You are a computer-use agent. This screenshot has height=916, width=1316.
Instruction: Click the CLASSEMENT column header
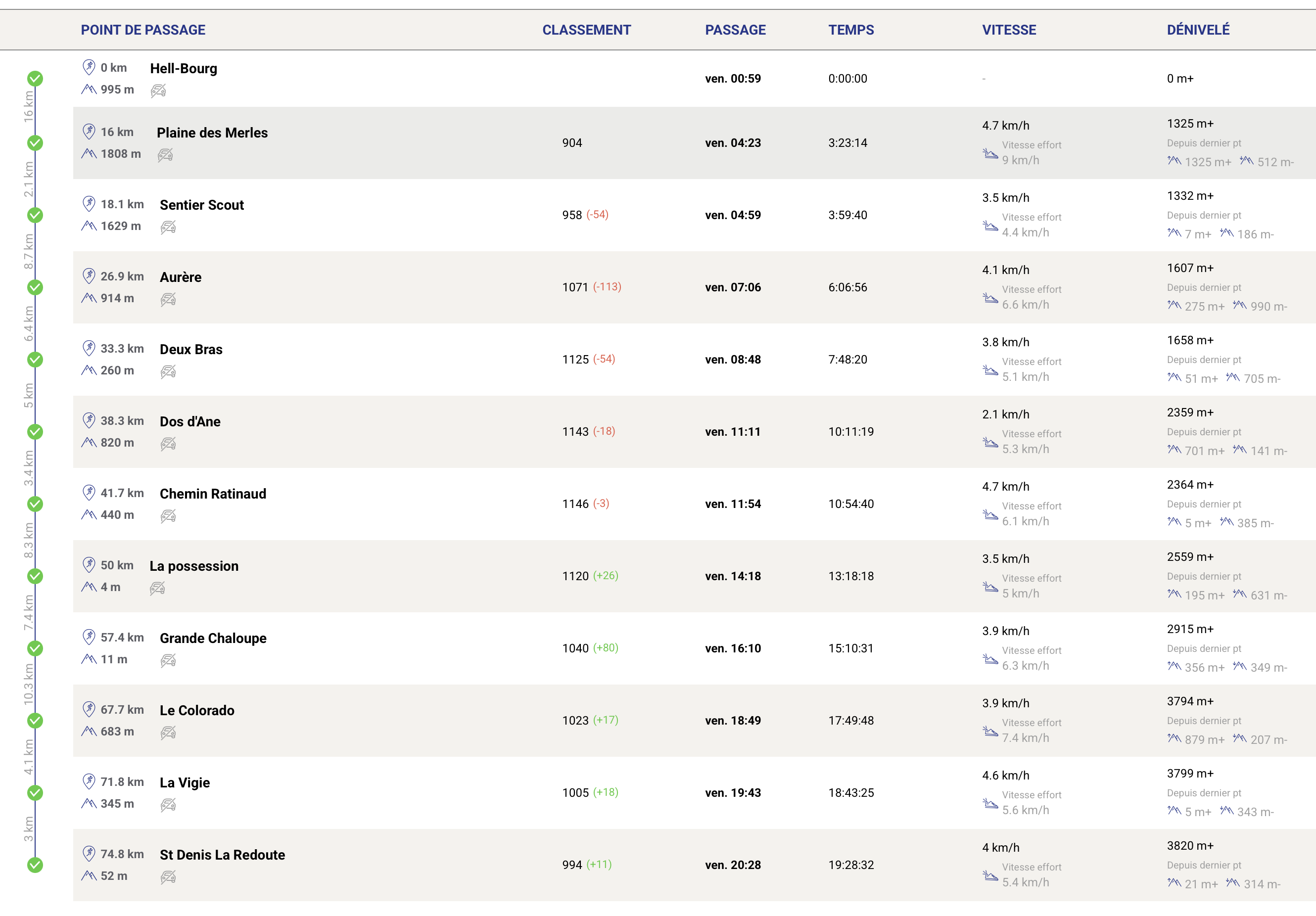(x=586, y=30)
